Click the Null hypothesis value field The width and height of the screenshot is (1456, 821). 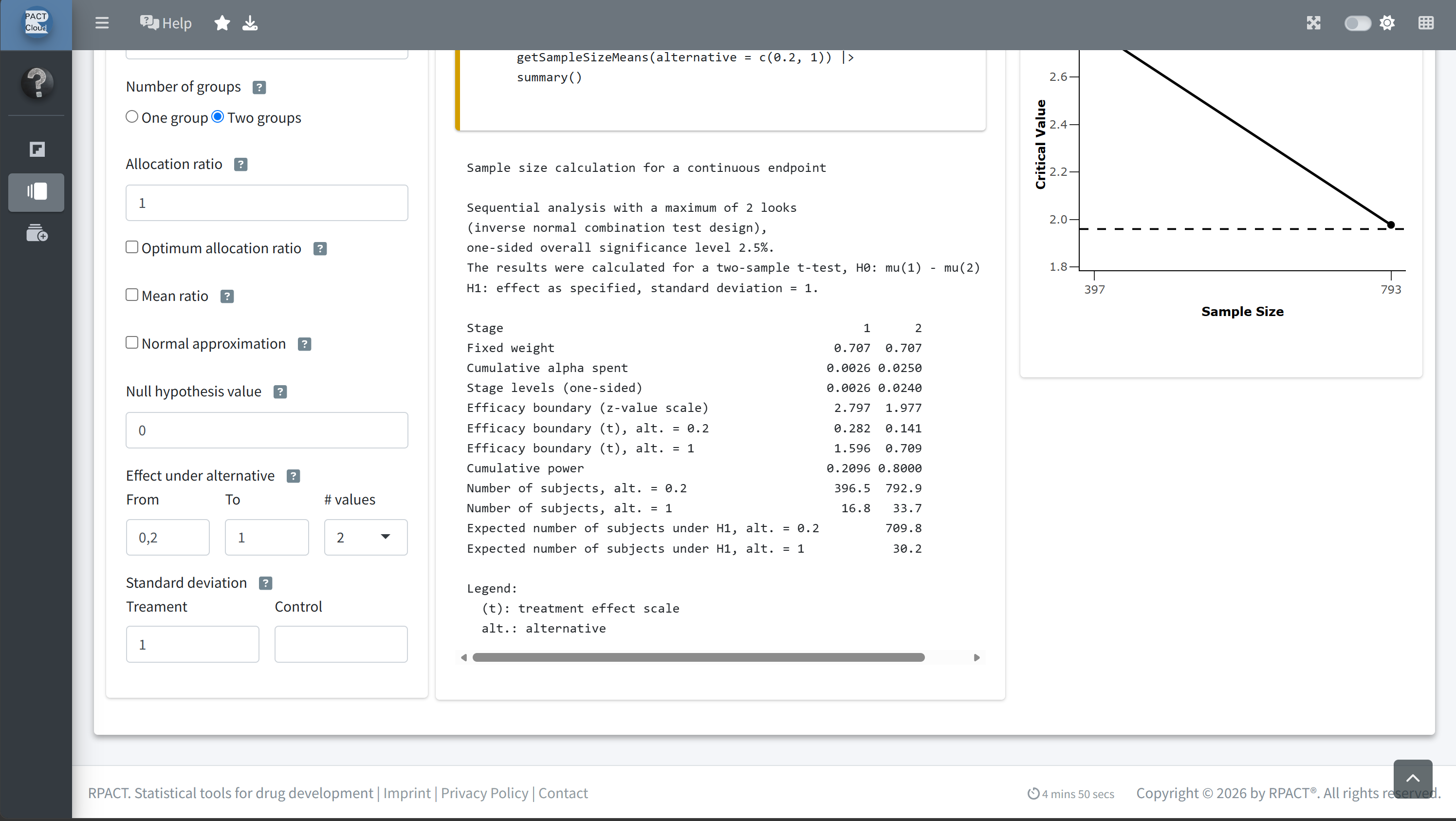pyautogui.click(x=267, y=430)
